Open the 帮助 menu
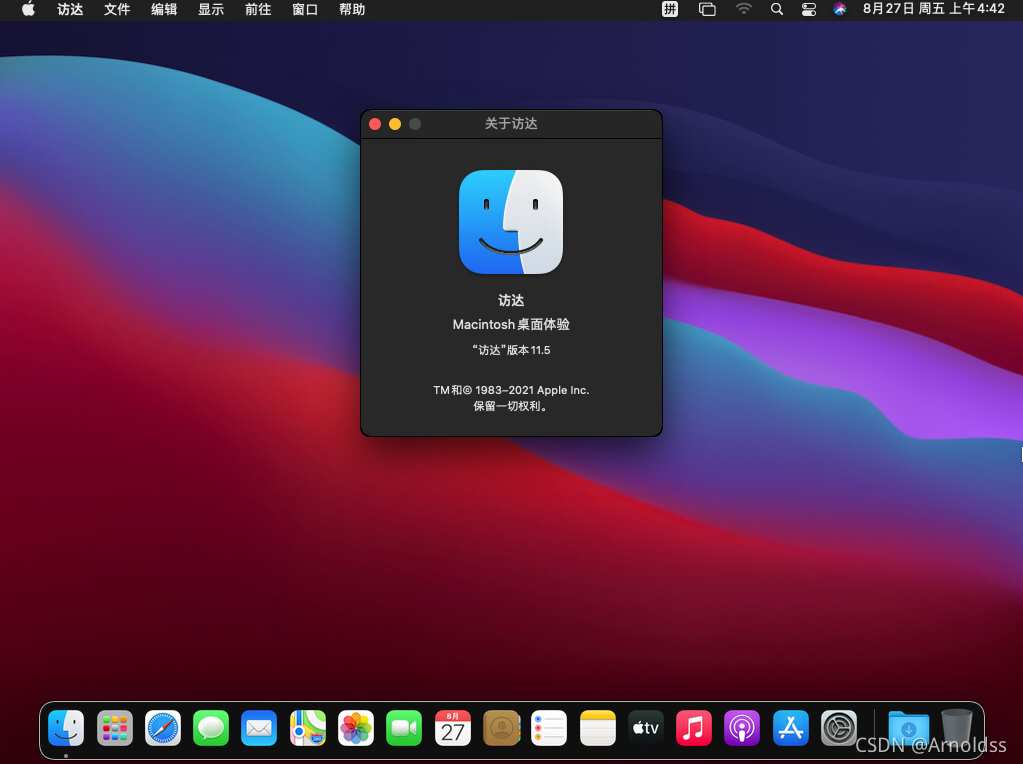 [x=352, y=9]
